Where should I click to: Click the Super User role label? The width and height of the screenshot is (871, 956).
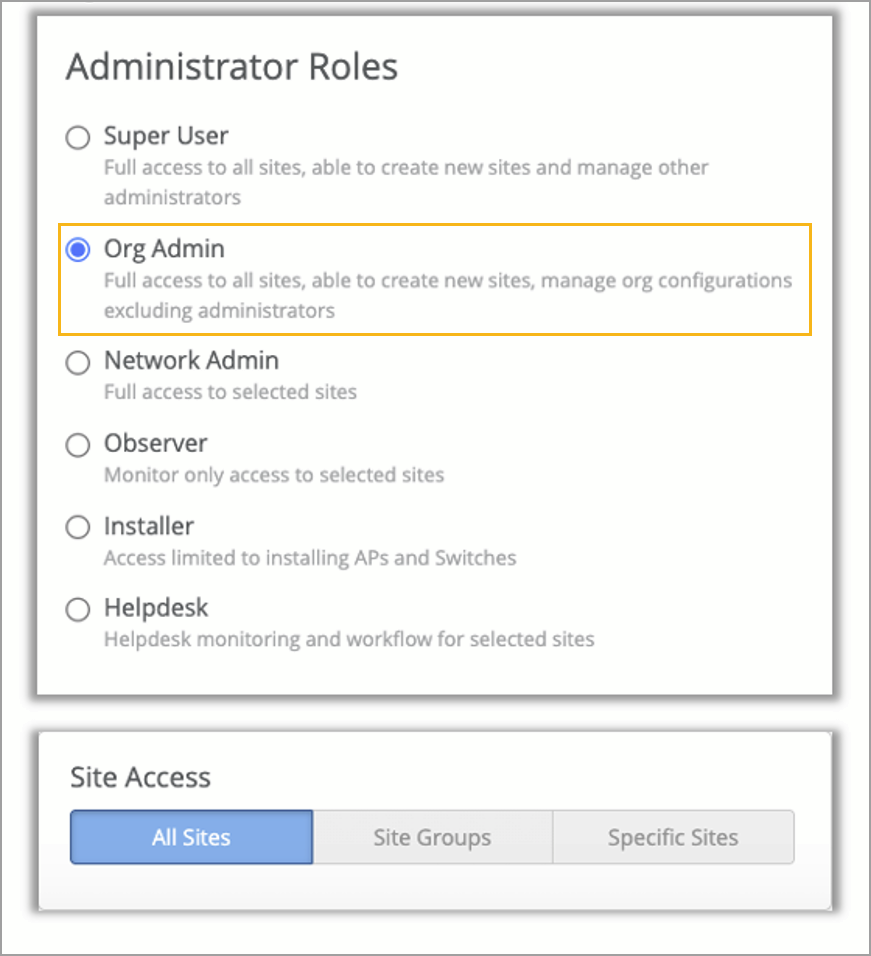coord(166,136)
